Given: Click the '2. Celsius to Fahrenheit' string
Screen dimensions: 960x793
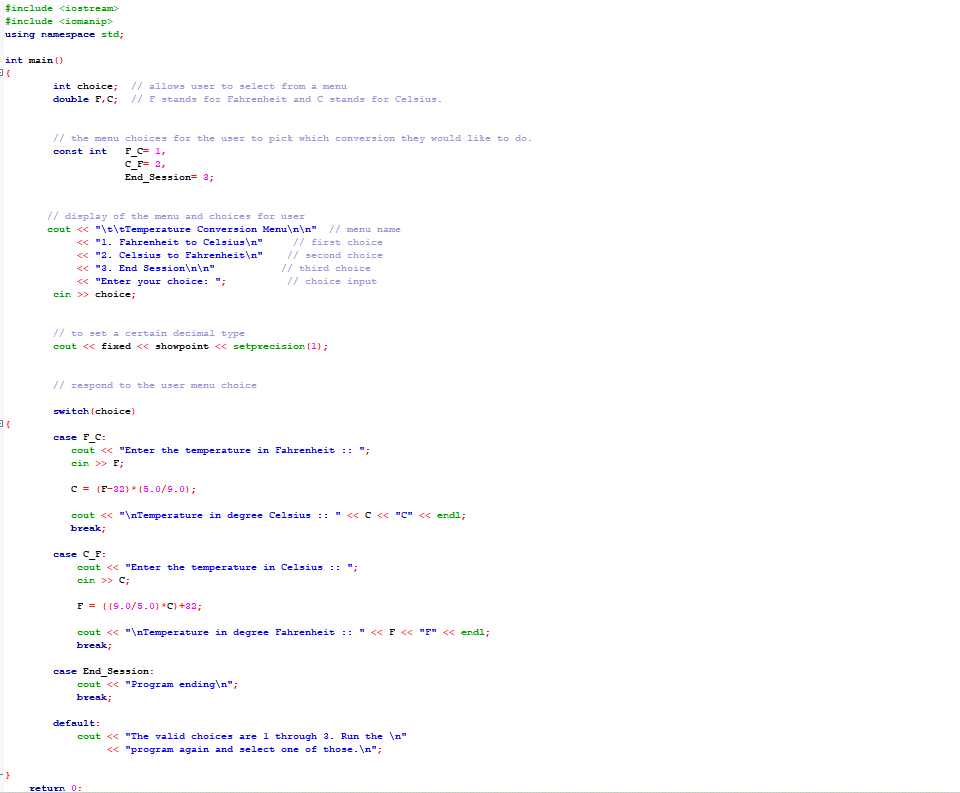Looking at the screenshot, I should (179, 255).
